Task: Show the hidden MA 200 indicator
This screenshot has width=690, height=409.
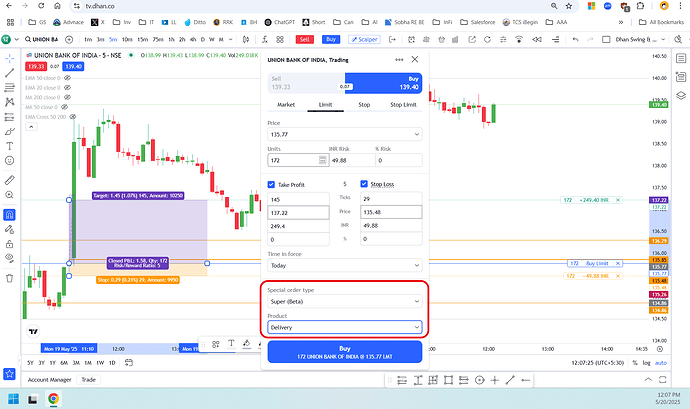Action: tap(67, 97)
